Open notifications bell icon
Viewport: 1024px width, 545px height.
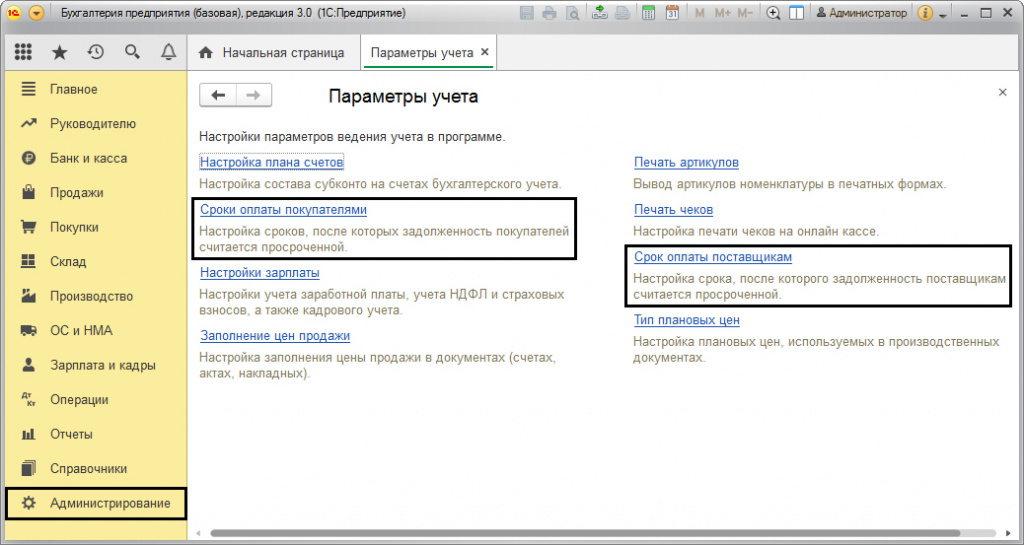point(168,52)
